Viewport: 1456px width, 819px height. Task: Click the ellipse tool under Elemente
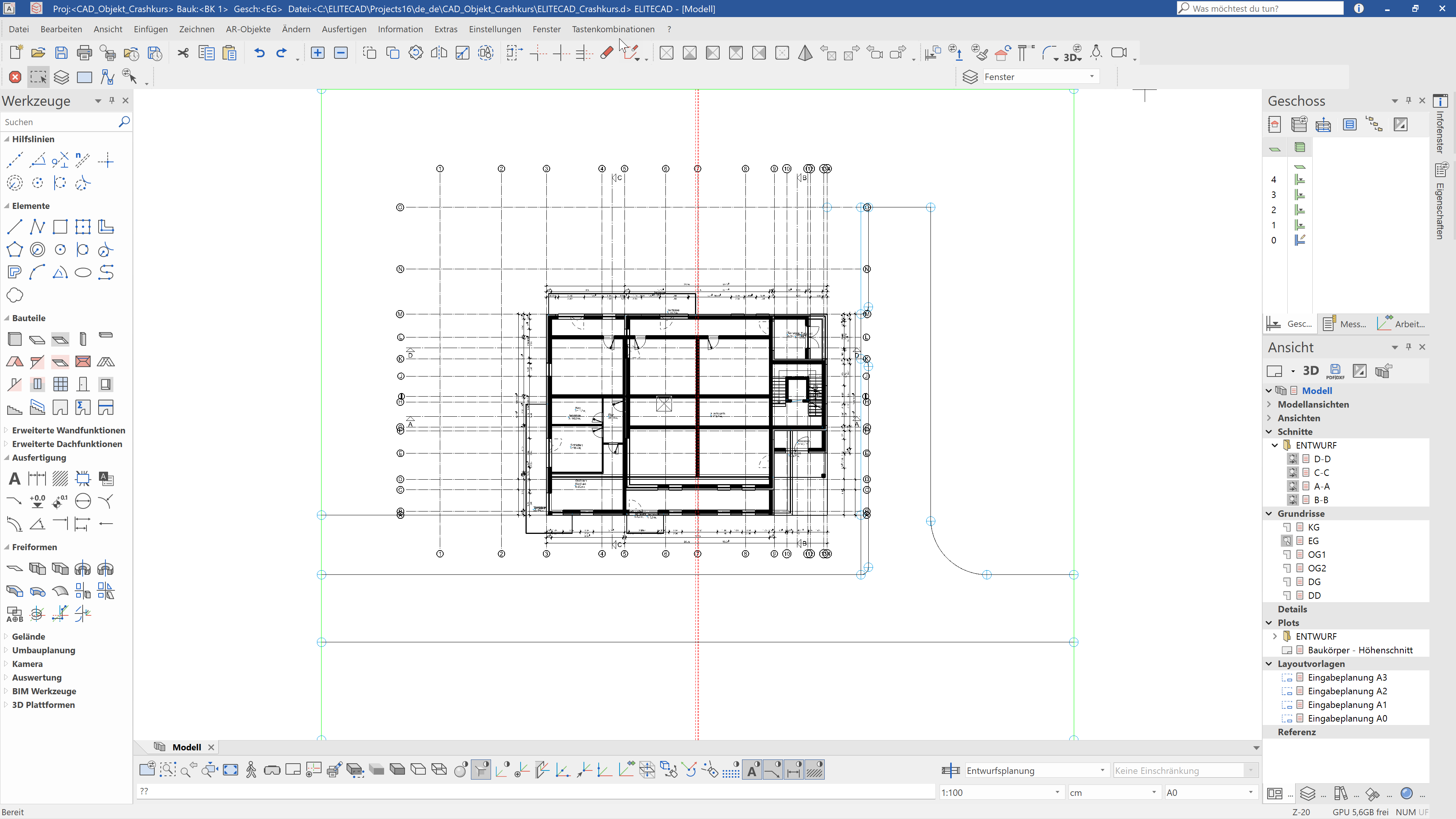coord(83,273)
